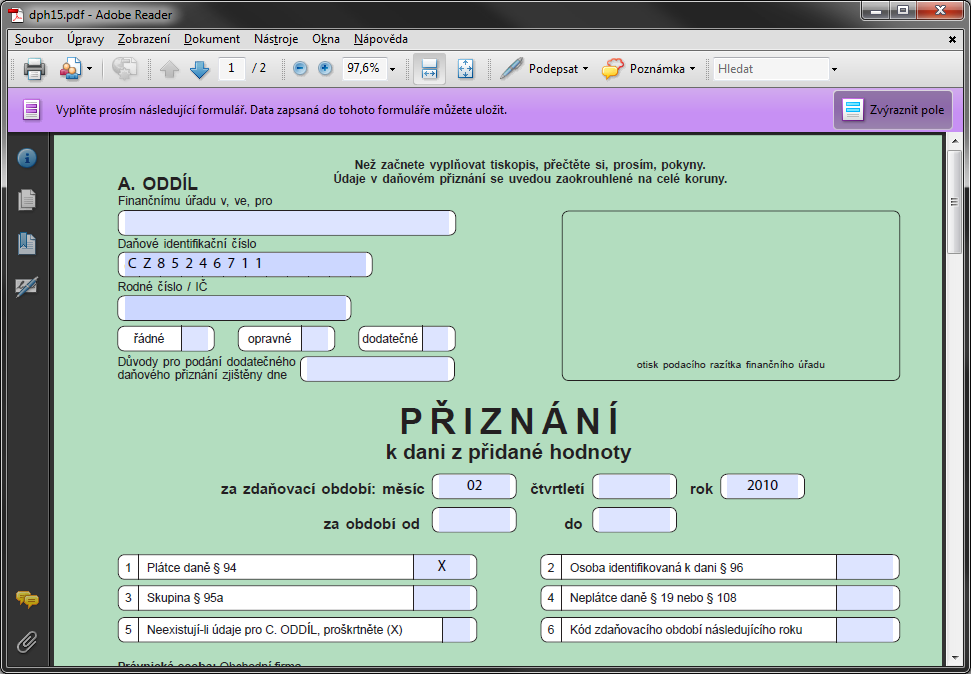Image resolution: width=971 pixels, height=674 pixels.
Task: Check the dodatečné box
Action: (438, 339)
